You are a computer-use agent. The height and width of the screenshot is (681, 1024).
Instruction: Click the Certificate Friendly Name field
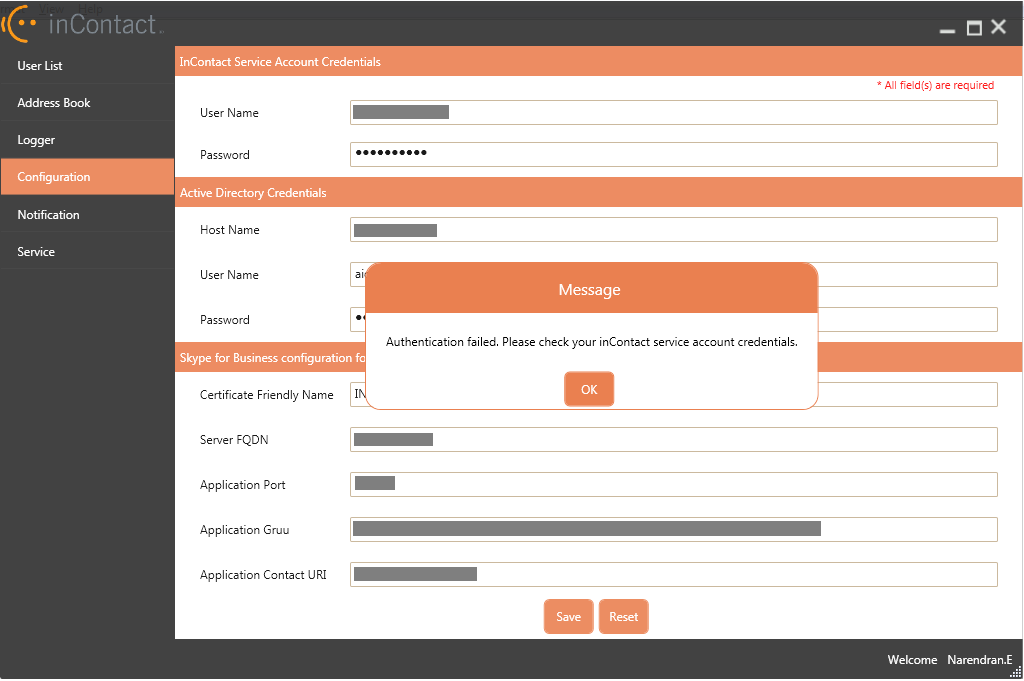pyautogui.click(x=908, y=394)
